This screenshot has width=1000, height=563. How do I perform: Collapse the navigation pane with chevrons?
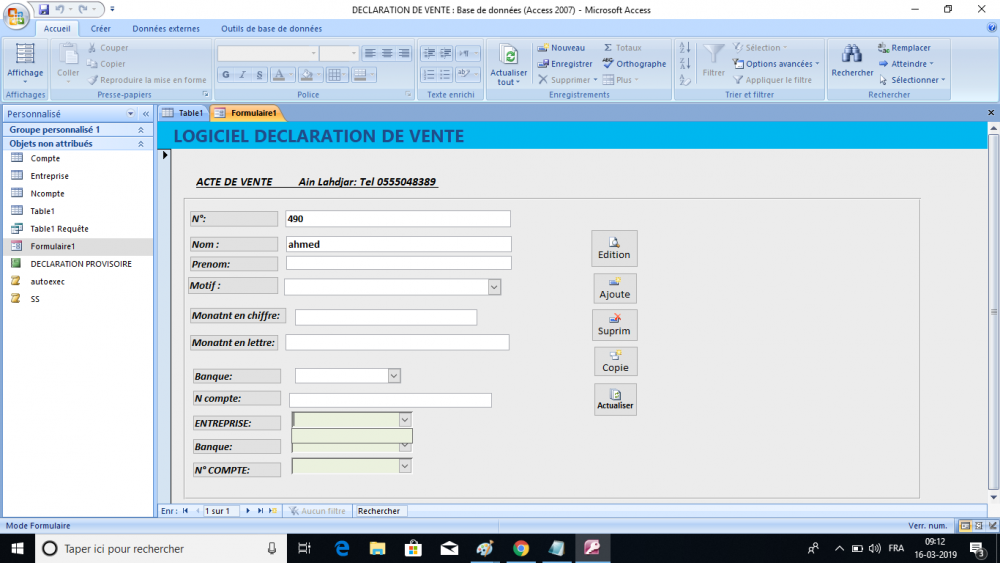[x=145, y=113]
